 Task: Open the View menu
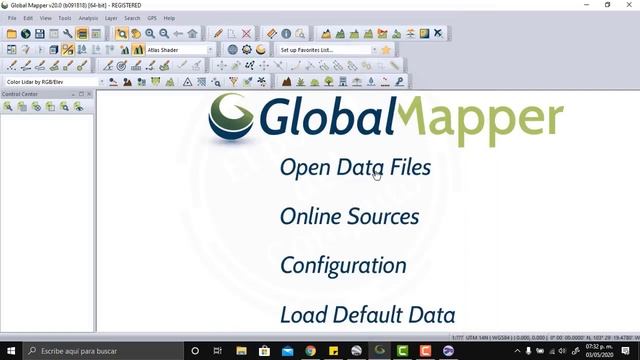[x=46, y=18]
